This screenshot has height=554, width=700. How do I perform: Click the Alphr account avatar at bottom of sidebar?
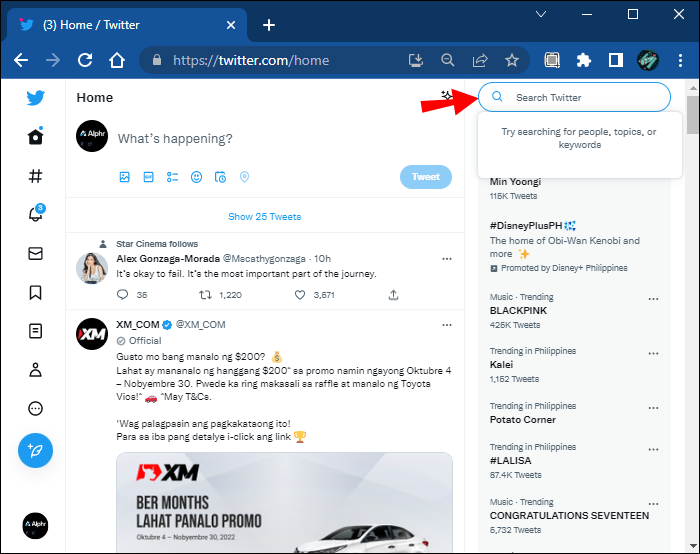[35, 525]
